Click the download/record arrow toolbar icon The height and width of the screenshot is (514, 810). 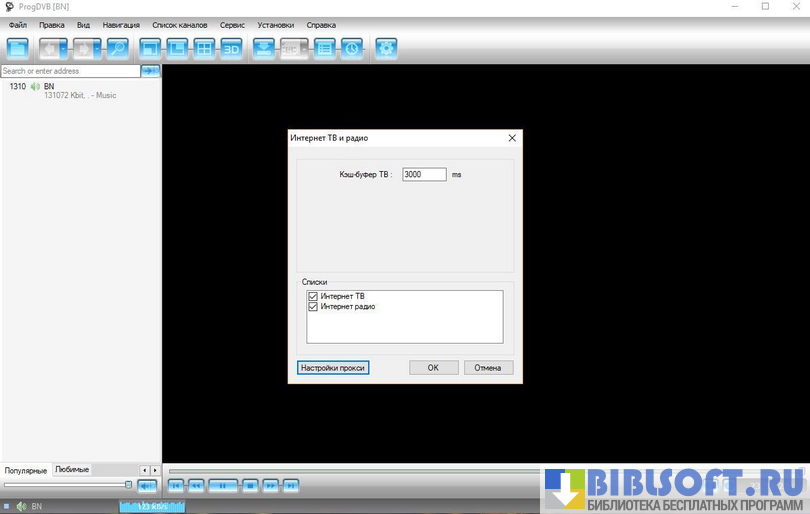(264, 48)
